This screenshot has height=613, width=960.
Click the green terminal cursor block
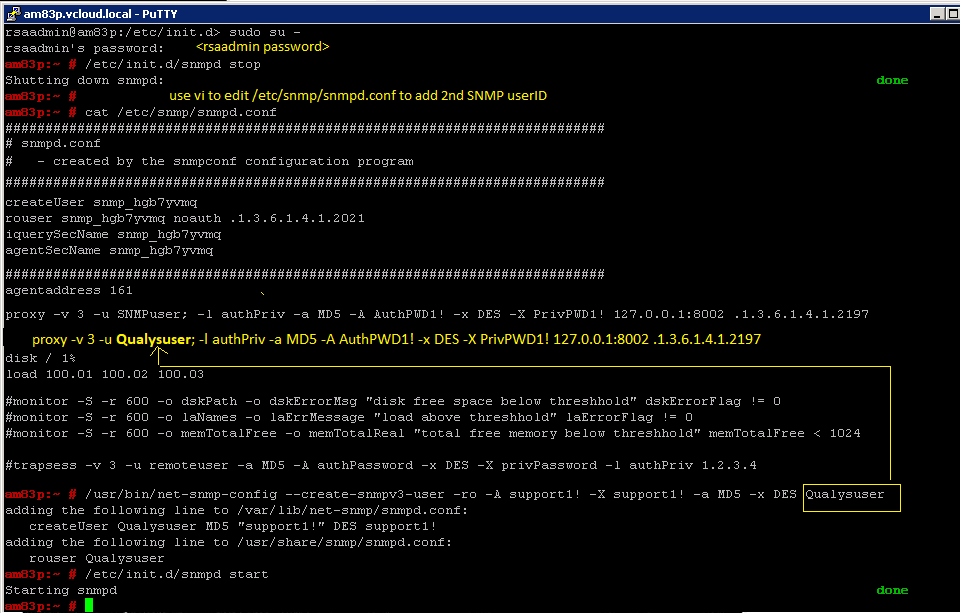tap(89, 606)
